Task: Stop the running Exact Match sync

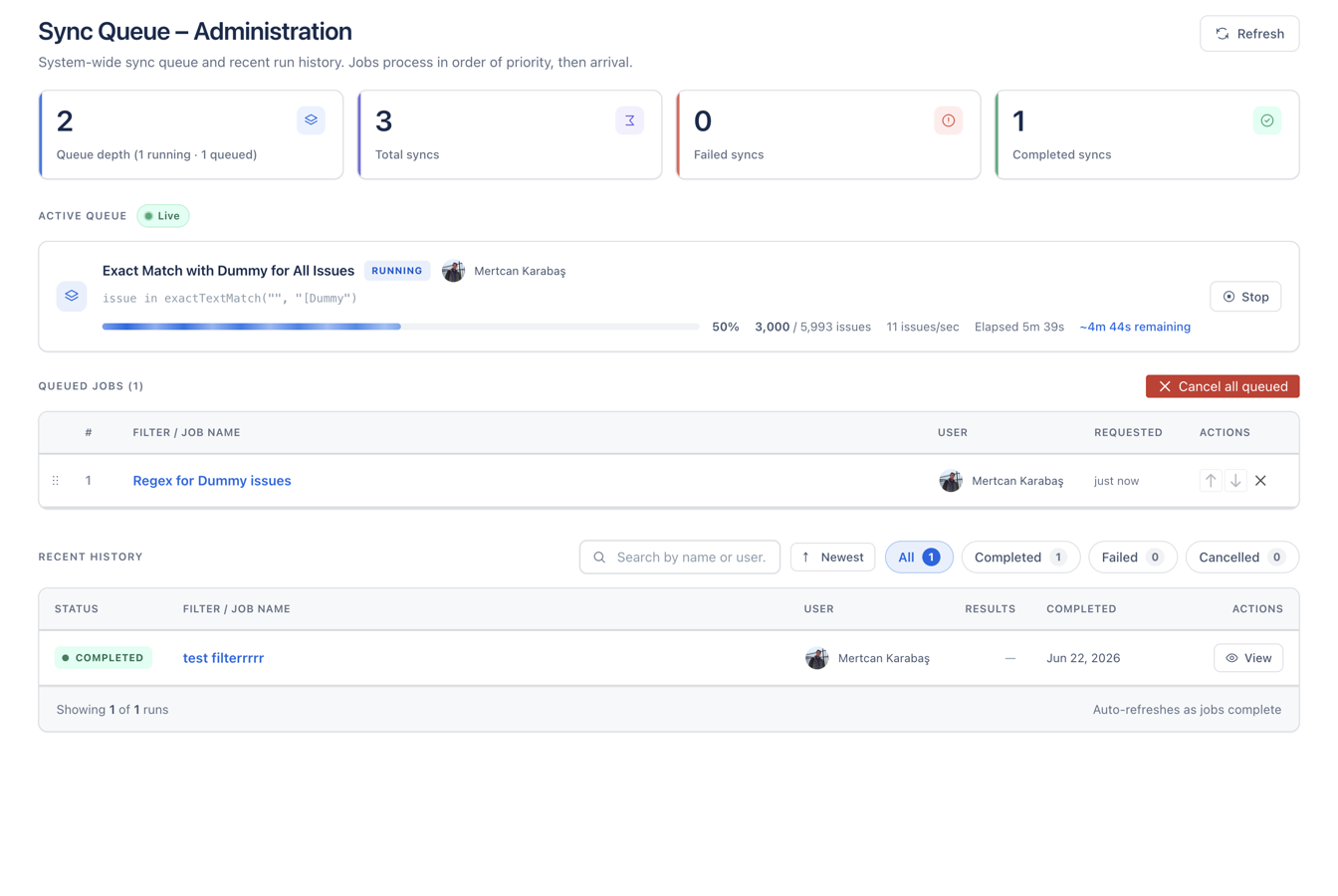Action: coord(1245,297)
